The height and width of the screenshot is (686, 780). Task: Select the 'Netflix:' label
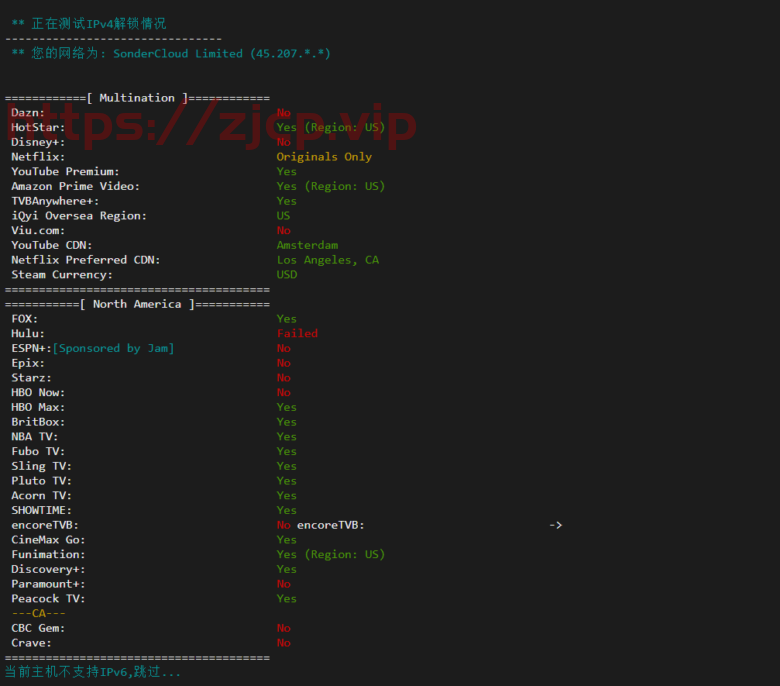(x=38, y=157)
